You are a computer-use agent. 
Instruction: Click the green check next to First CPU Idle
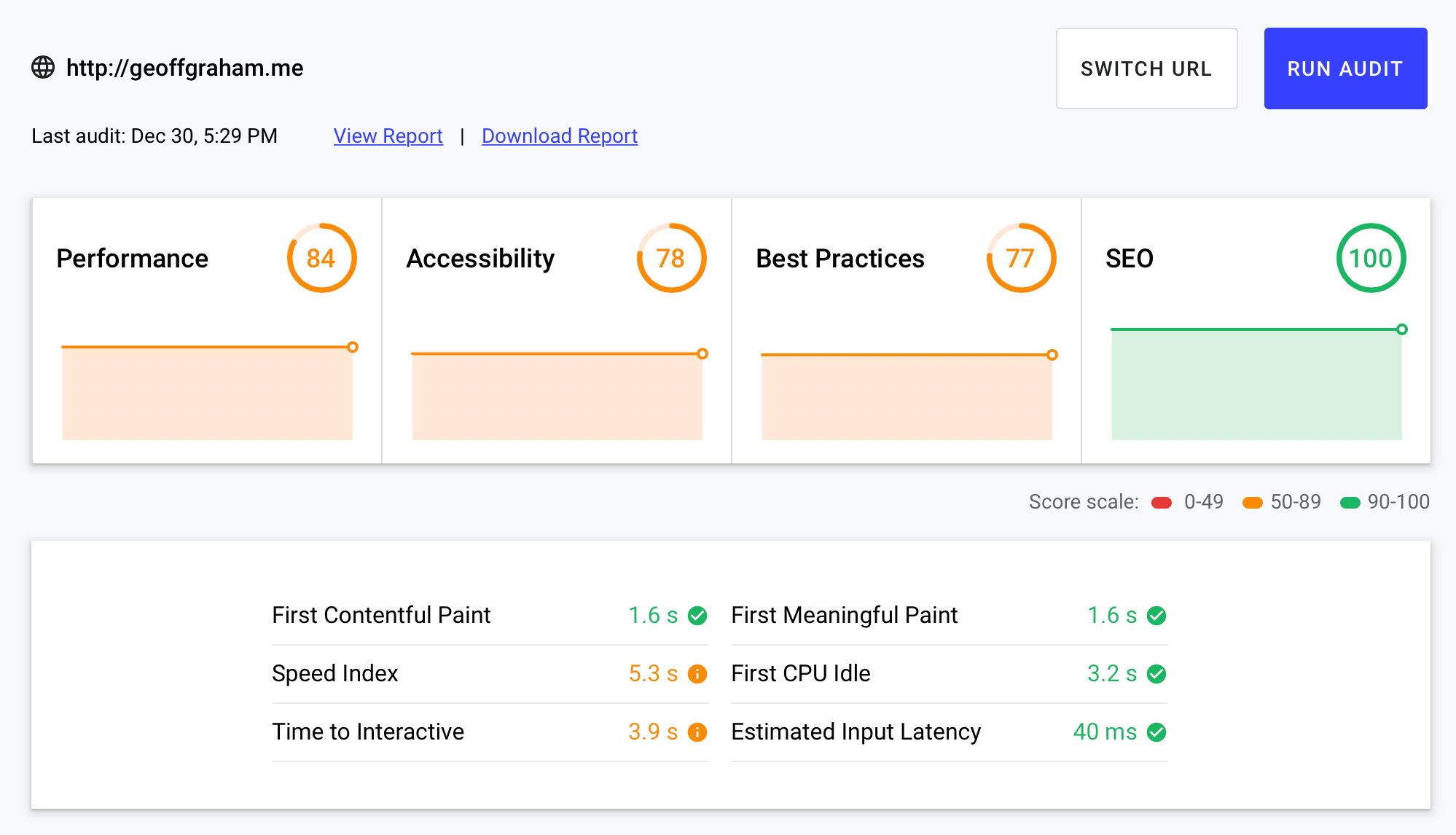pos(1156,674)
